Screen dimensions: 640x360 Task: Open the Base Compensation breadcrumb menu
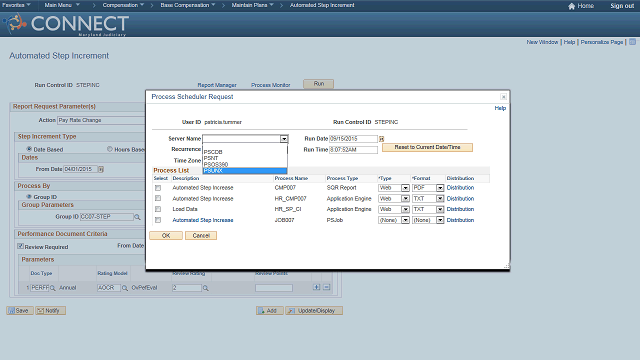coord(188,5)
